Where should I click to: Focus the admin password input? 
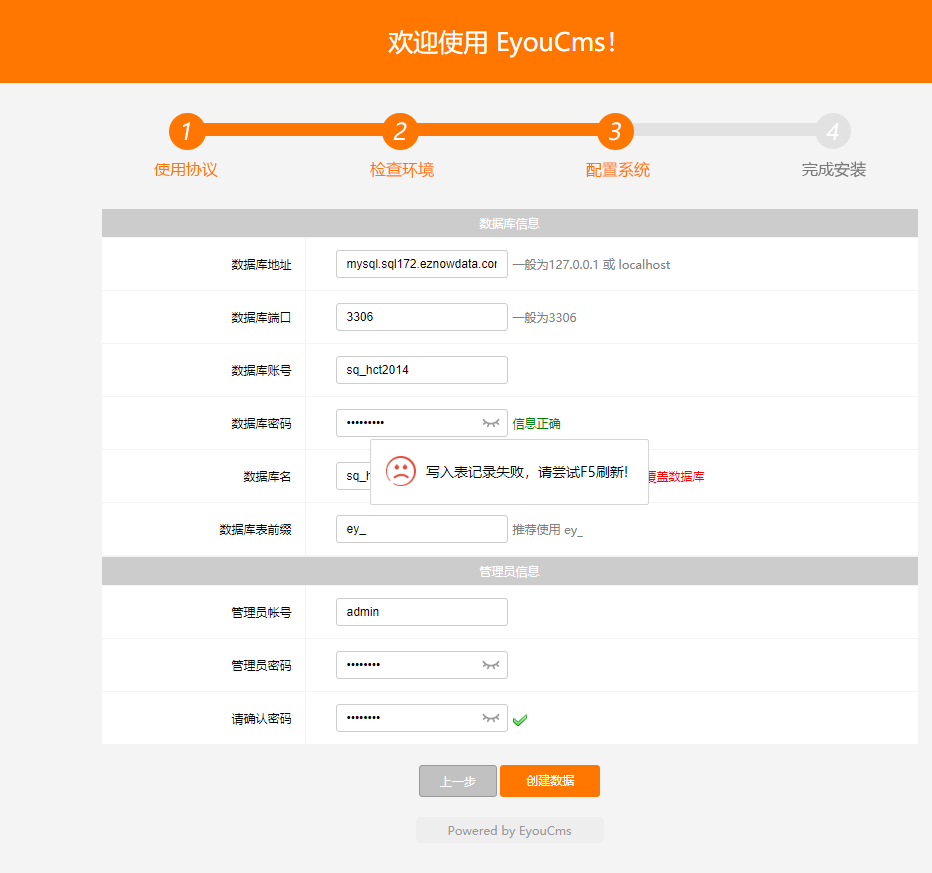422,665
